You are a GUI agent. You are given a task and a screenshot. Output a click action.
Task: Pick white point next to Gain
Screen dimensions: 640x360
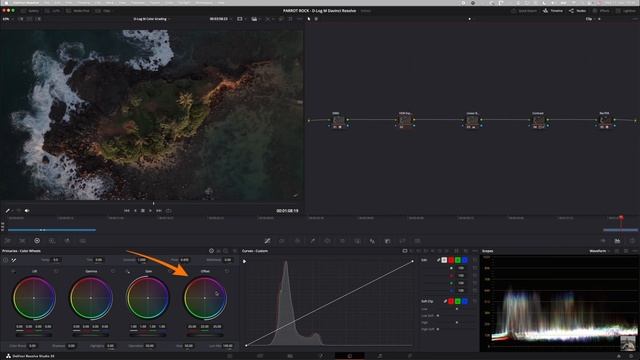[x=127, y=271]
